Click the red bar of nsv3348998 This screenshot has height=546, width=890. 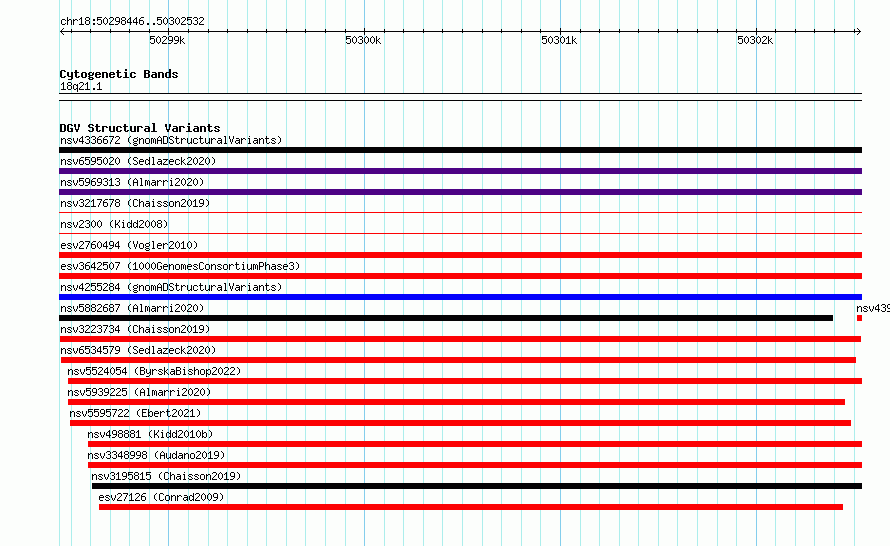475,465
